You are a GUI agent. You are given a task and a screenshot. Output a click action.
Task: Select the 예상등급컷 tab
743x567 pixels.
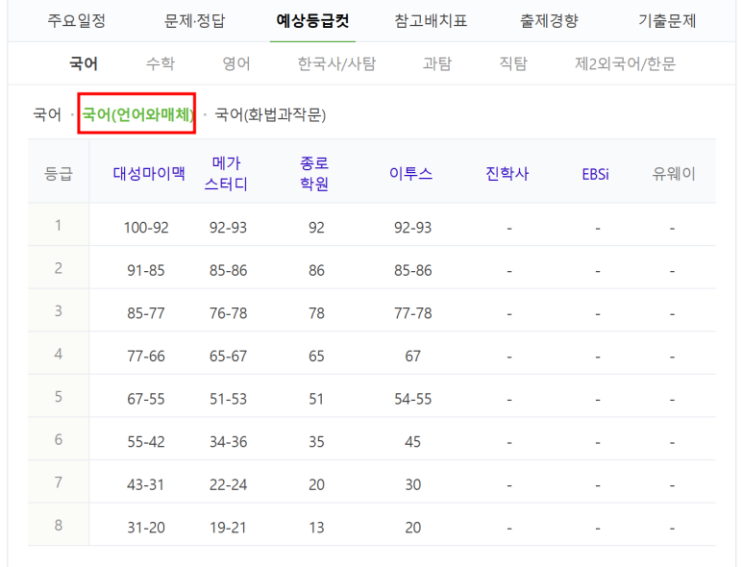[313, 21]
